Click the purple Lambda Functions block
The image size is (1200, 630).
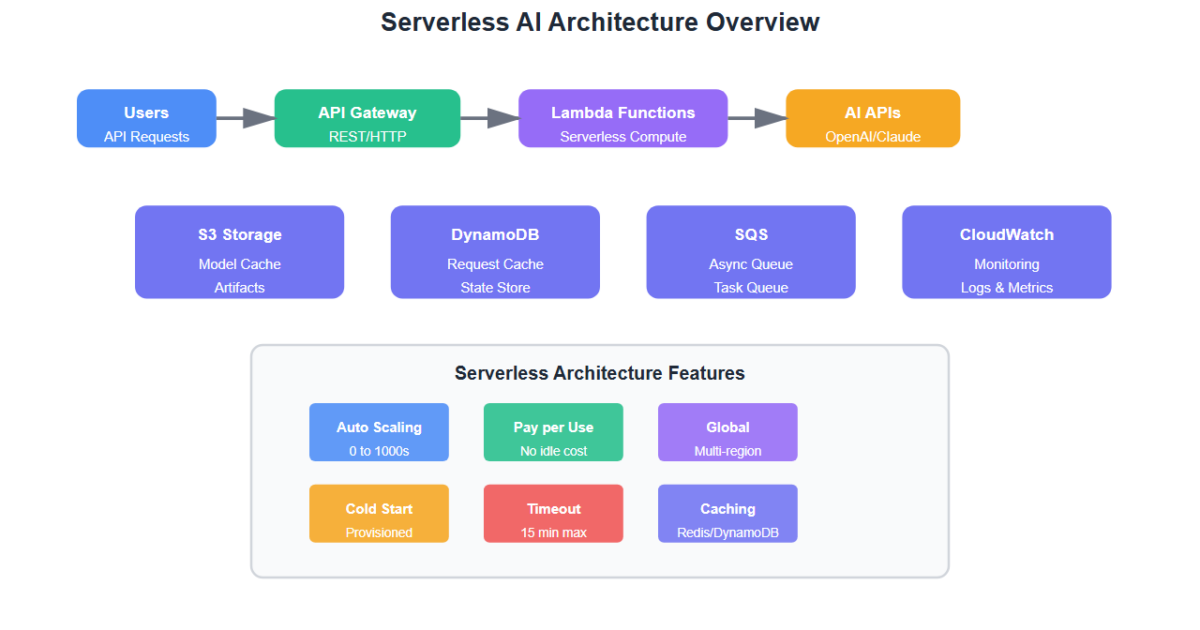tap(622, 119)
